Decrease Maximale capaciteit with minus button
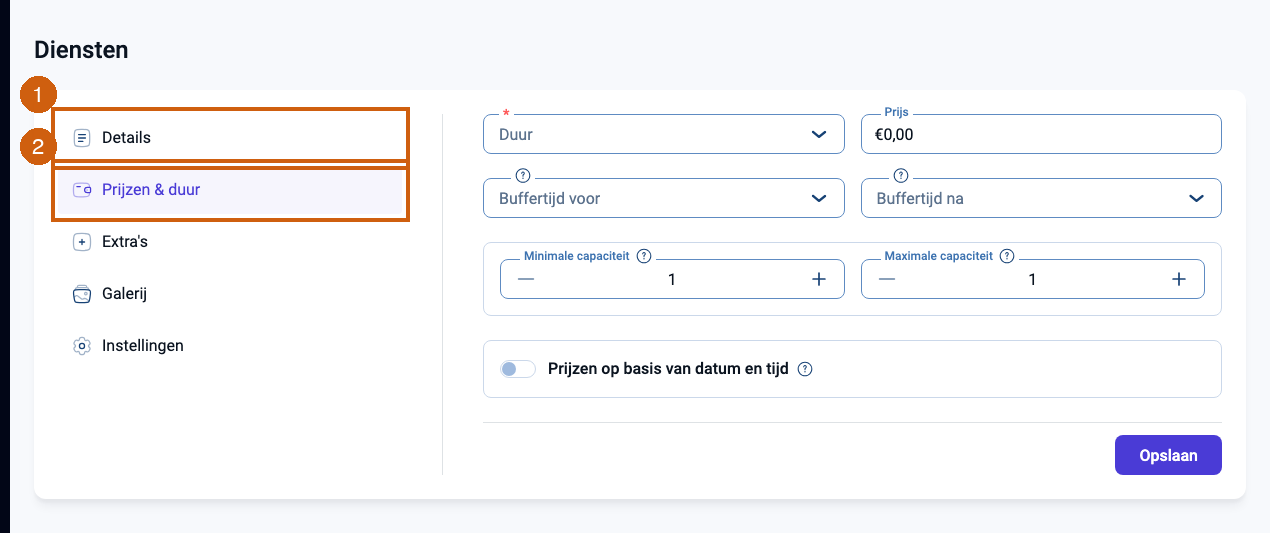The width and height of the screenshot is (1270, 533). pyautogui.click(x=887, y=279)
